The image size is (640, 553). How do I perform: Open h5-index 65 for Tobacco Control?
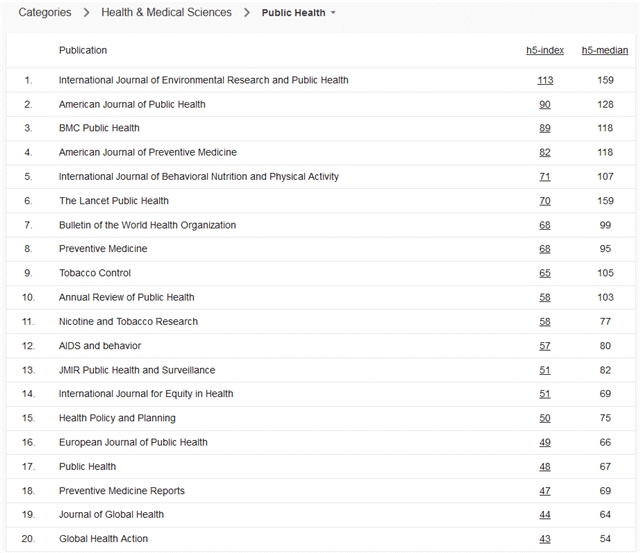(x=545, y=273)
